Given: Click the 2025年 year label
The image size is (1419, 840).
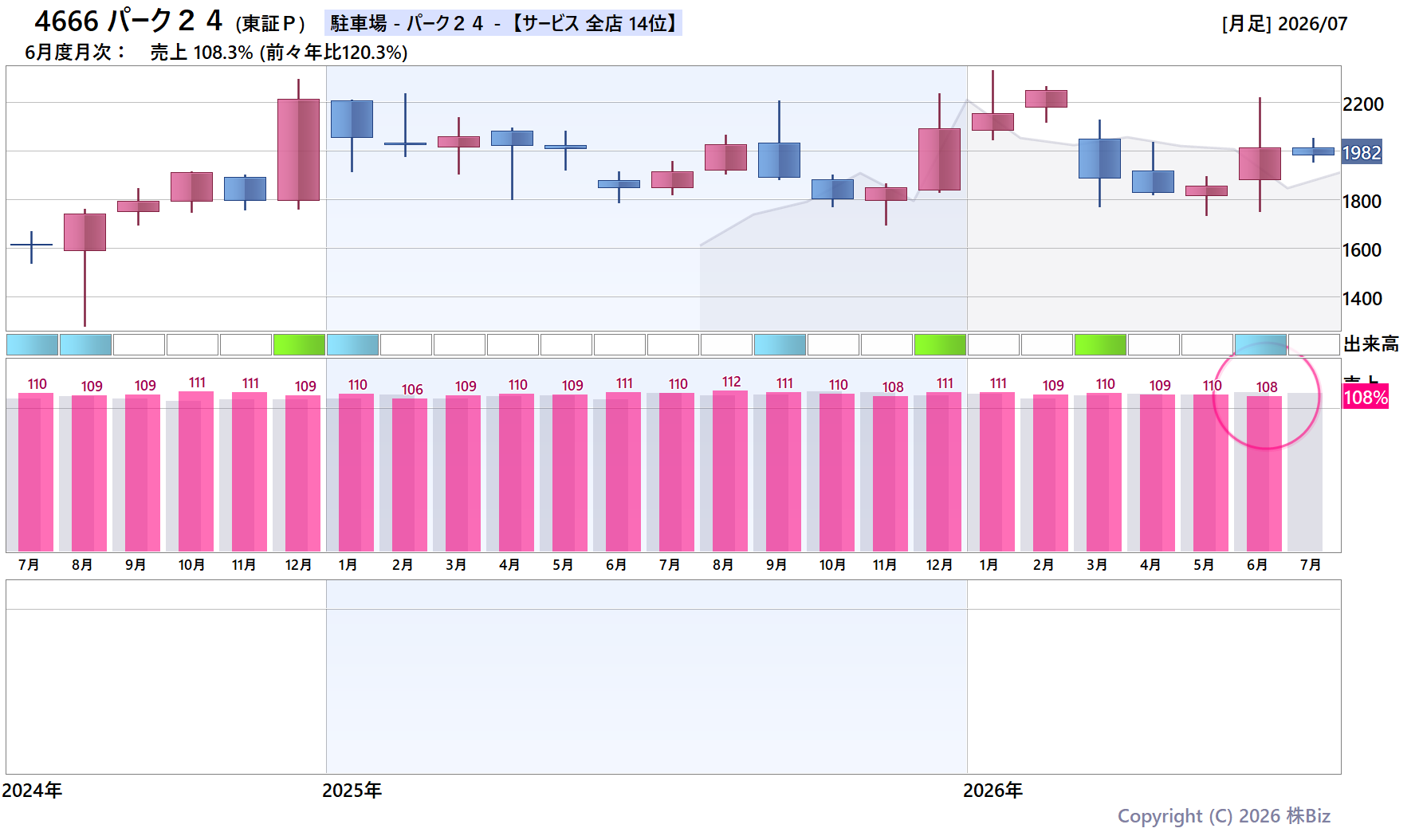Looking at the screenshot, I should click(352, 791).
